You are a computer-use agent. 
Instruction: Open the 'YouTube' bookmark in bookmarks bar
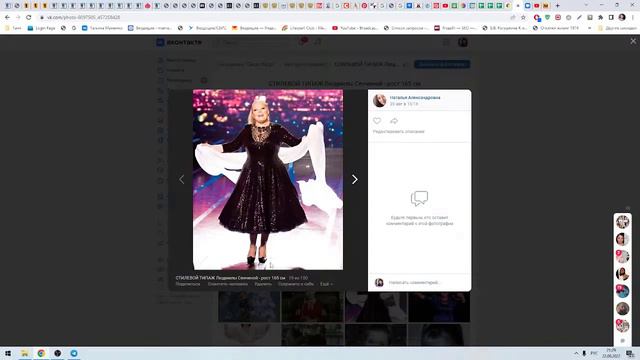coord(355,28)
